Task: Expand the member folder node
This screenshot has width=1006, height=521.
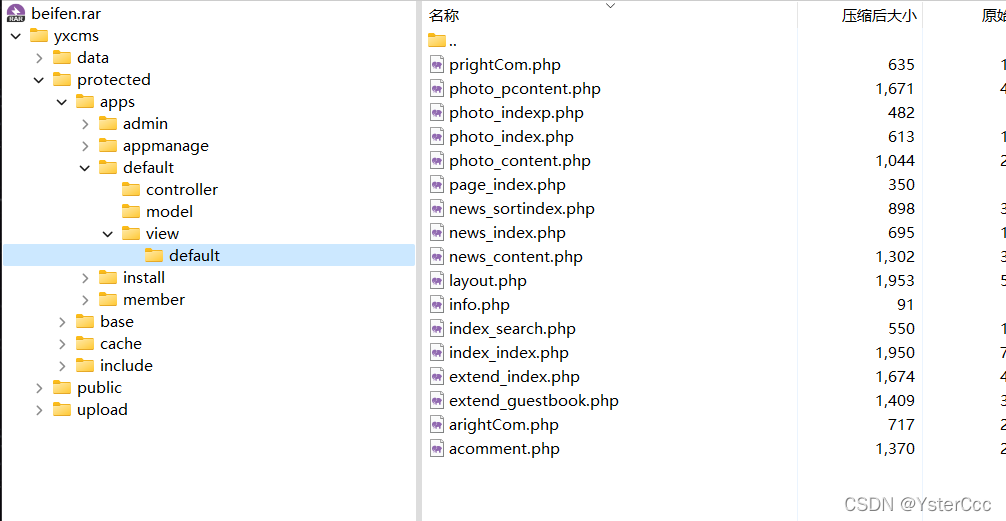Action: 85,300
